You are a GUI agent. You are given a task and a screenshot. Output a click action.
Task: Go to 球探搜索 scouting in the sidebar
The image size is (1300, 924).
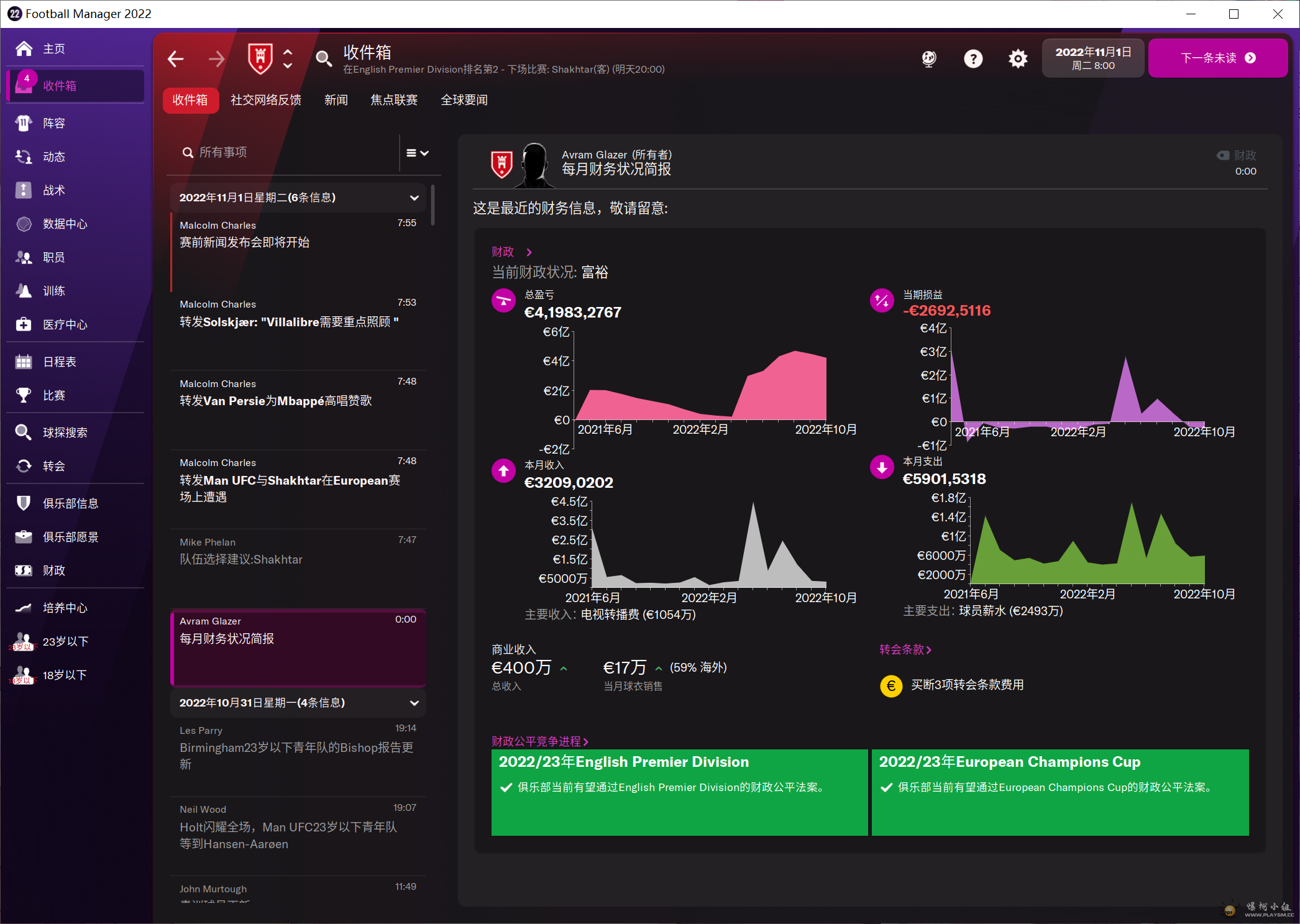click(x=65, y=432)
